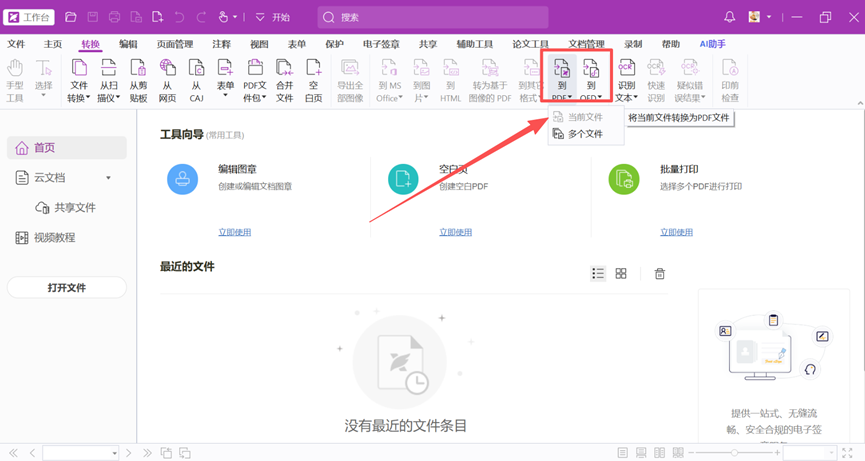Switch recent files to list view
The width and height of the screenshot is (865, 461).
(598, 274)
